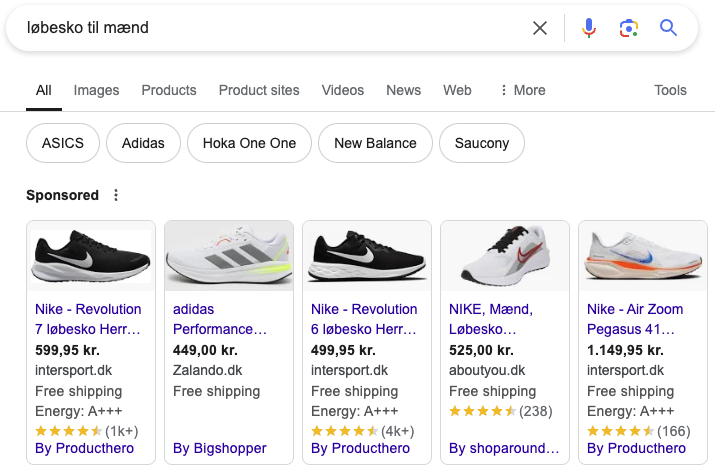Click the (238) star rating
The width and height of the screenshot is (715, 470).
501,411
